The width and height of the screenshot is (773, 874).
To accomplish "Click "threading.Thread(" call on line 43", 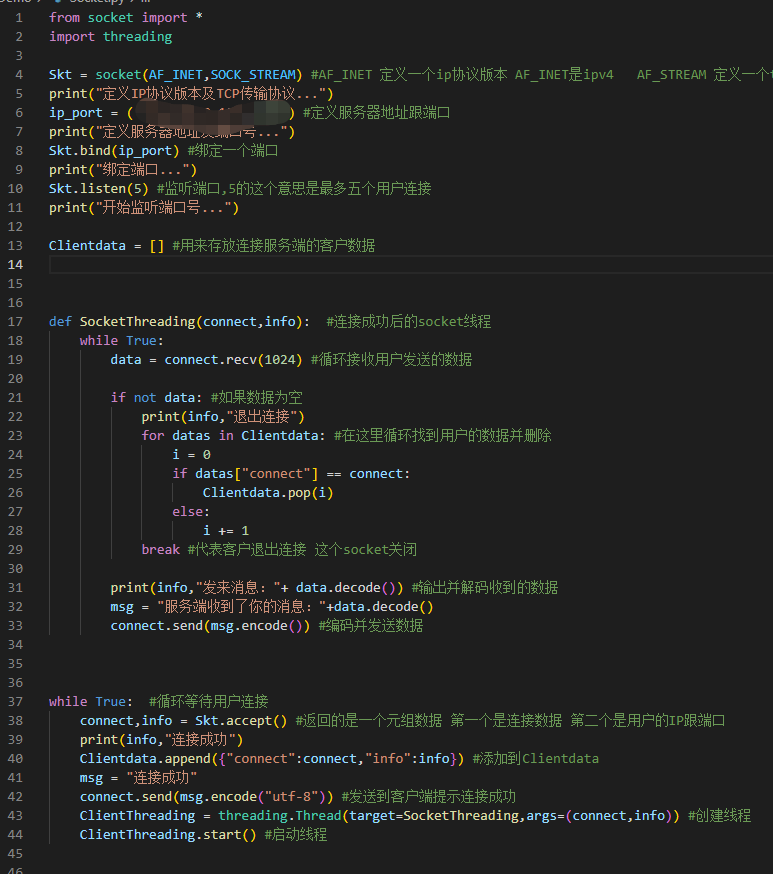I will pyautogui.click(x=283, y=815).
